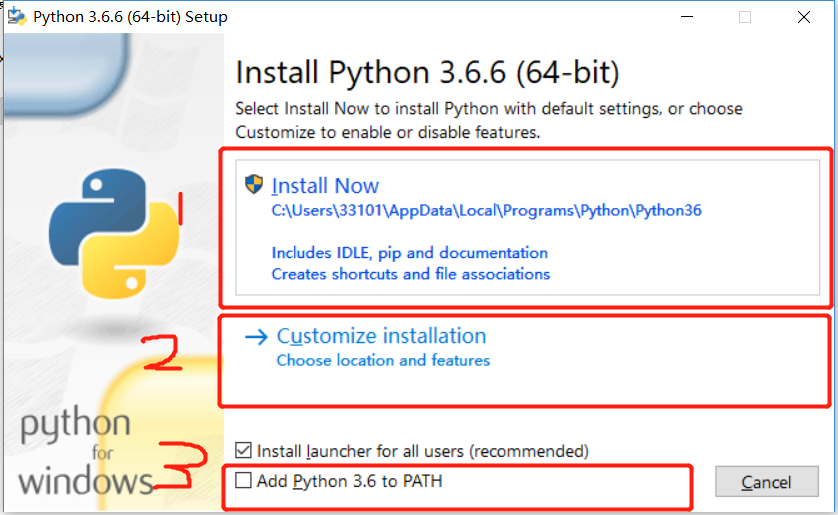The height and width of the screenshot is (515, 838).
Task: Click the Creates shortcuts and file associations text
Action: point(410,274)
